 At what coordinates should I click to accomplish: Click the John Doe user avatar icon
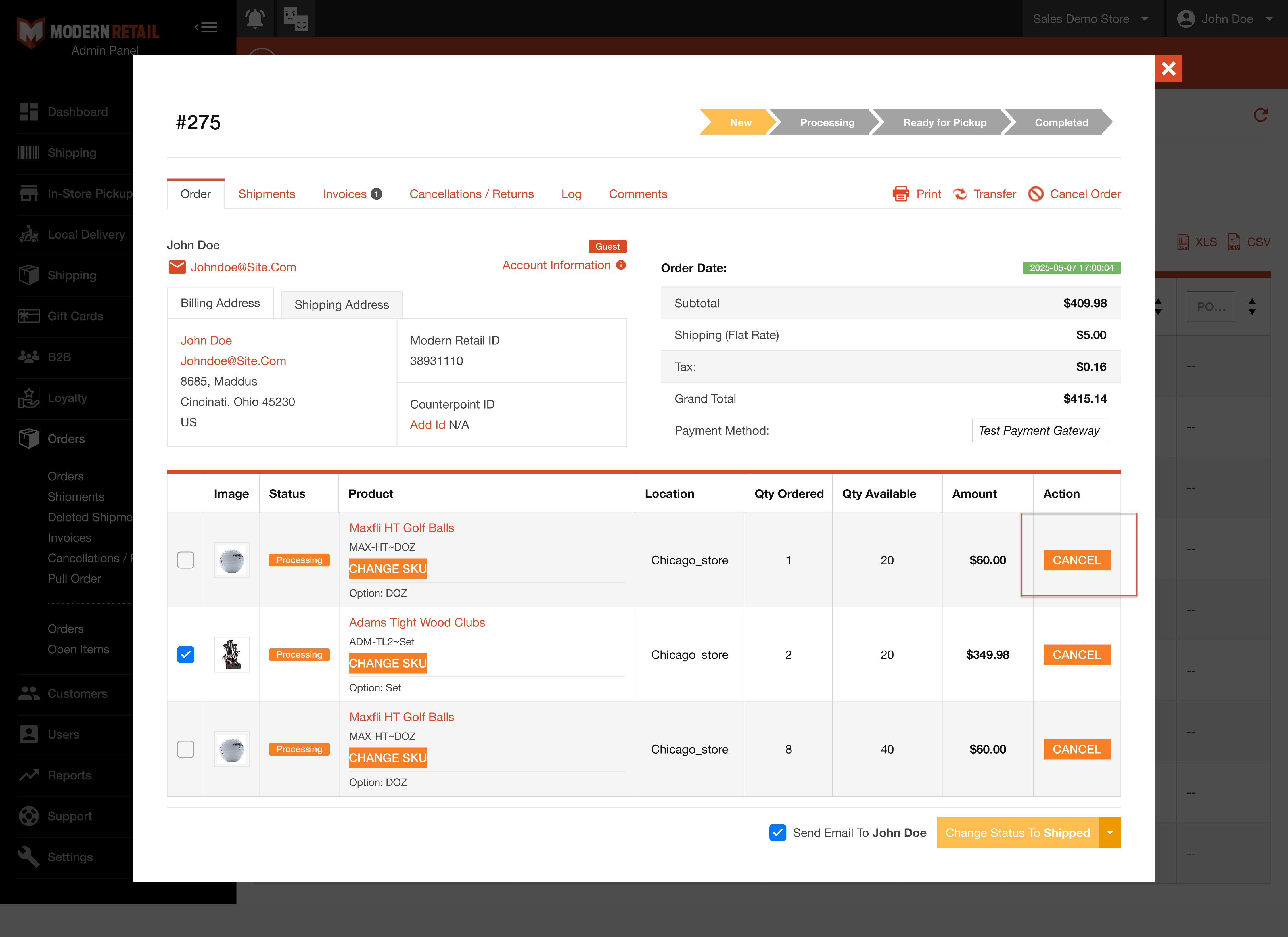click(1186, 19)
